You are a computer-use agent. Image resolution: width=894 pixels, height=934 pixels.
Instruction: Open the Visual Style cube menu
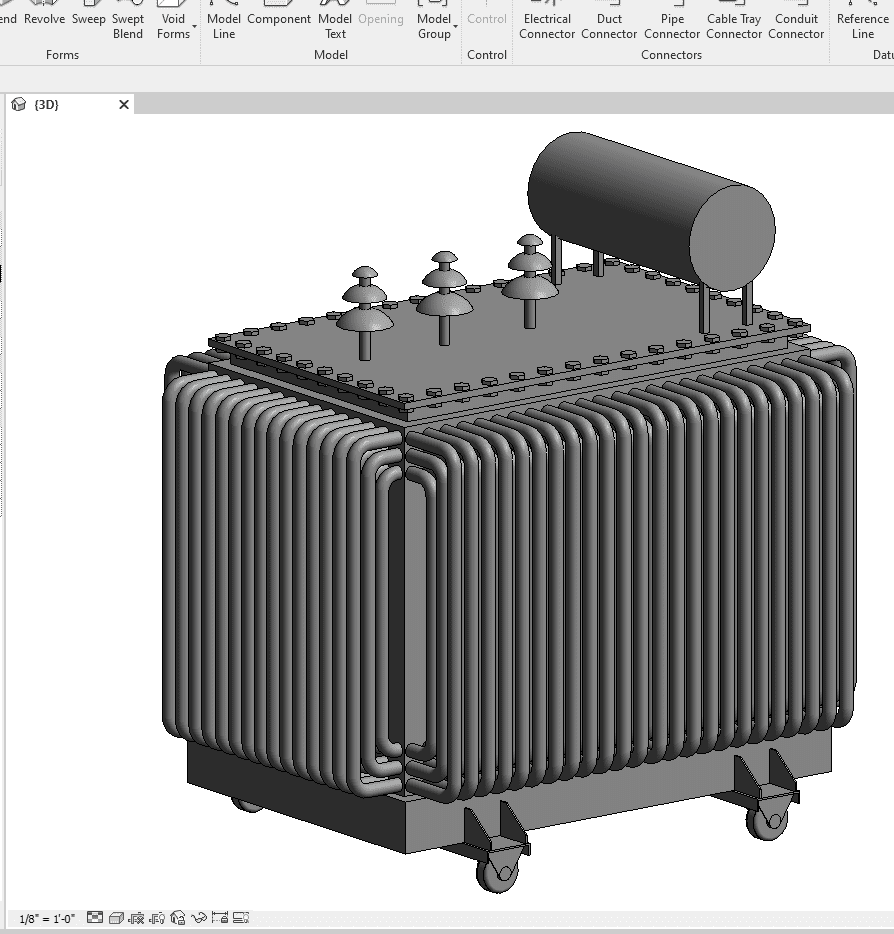pyautogui.click(x=116, y=917)
